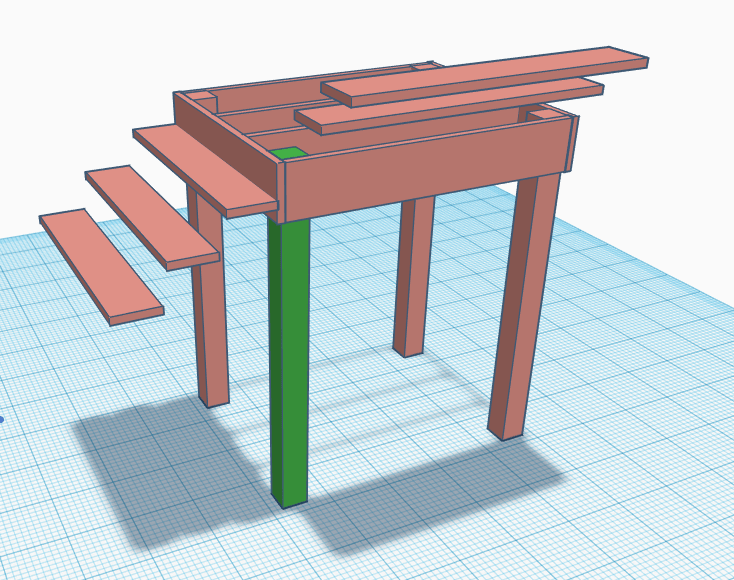The width and height of the screenshot is (734, 580).
Task: Select the green square top of the leg
Action: pyautogui.click(x=289, y=153)
